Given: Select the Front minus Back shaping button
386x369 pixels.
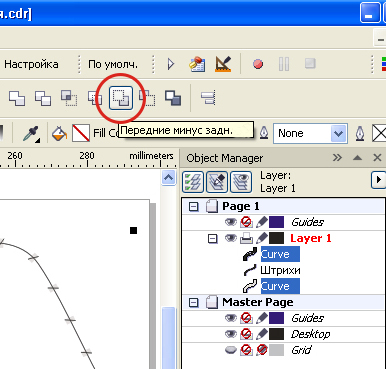Looking at the screenshot, I should coord(121,98).
